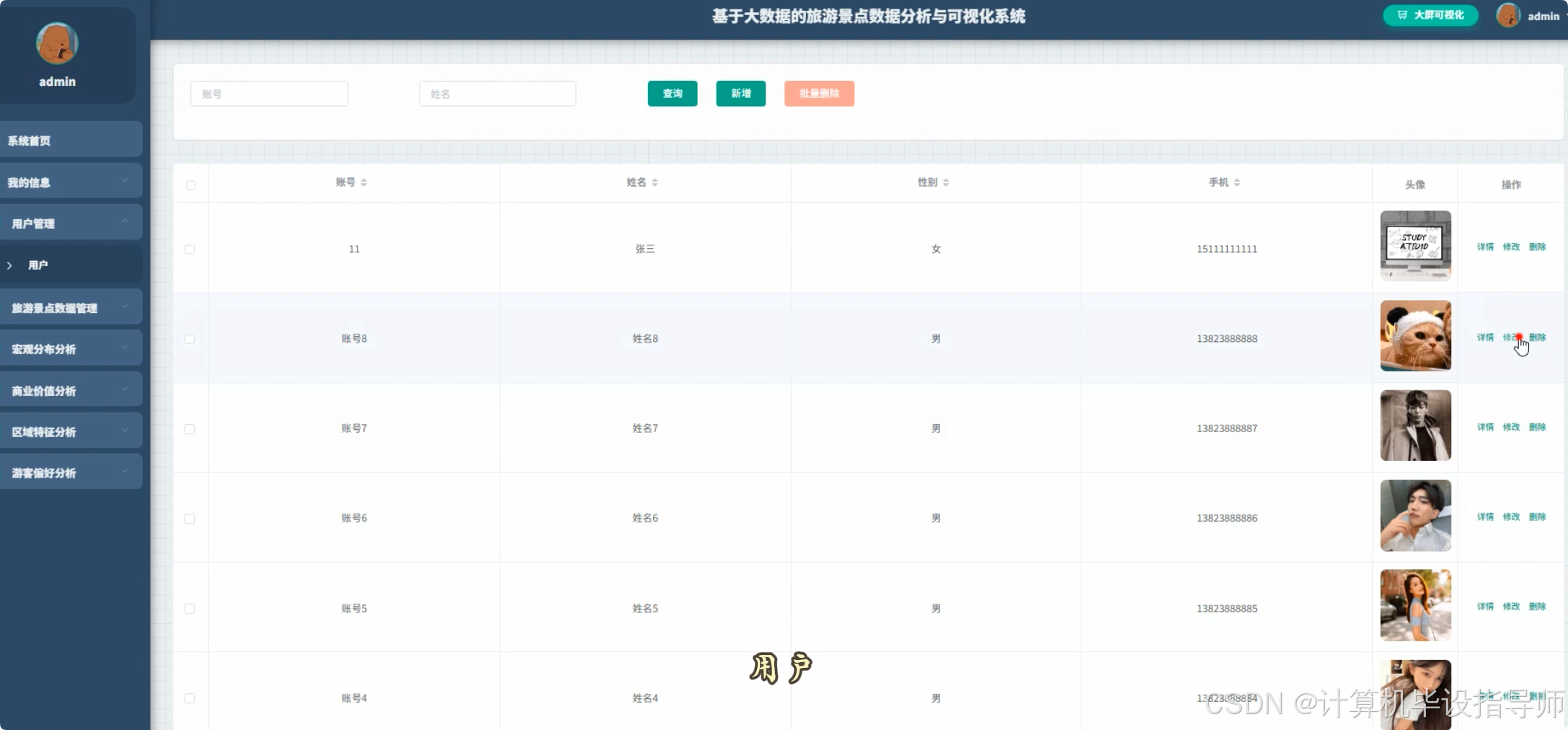Image resolution: width=1568 pixels, height=730 pixels.
Task: Click 删除 link on 姓名6 row
Action: coord(1538,516)
